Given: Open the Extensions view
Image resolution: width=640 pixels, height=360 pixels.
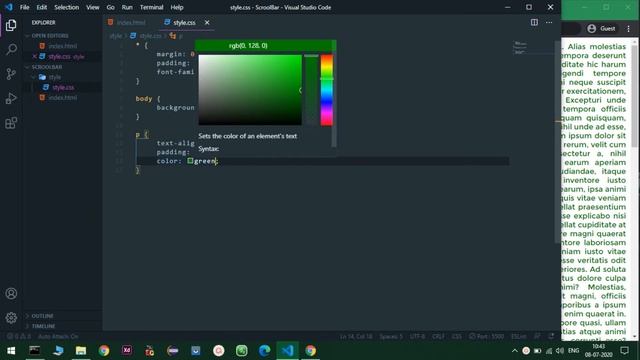Looking at the screenshot, I should point(11,123).
